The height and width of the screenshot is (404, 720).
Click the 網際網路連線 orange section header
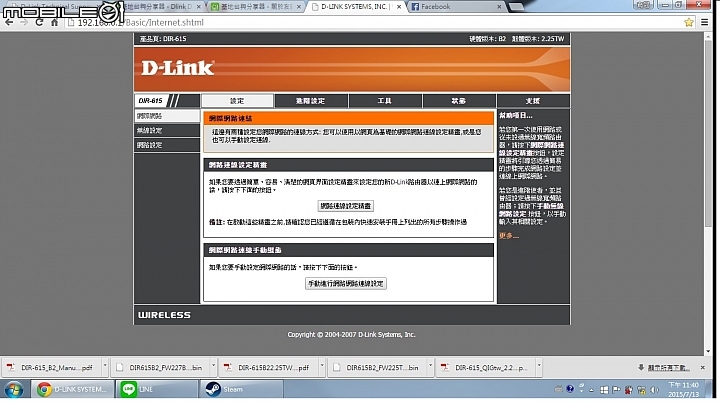(x=349, y=118)
